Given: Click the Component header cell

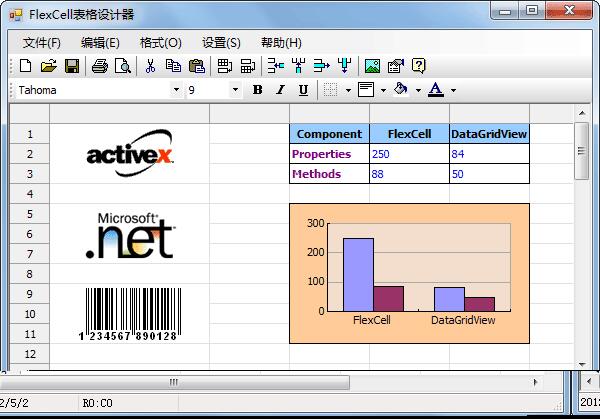Looking at the screenshot, I should pos(329,134).
